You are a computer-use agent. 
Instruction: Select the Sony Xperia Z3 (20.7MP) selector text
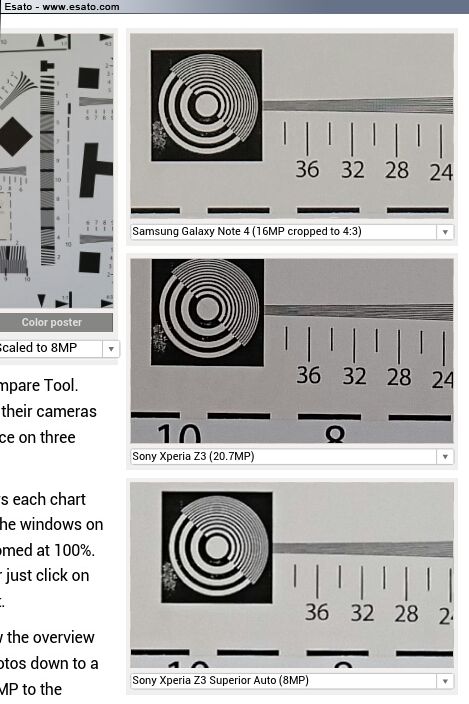(193, 456)
